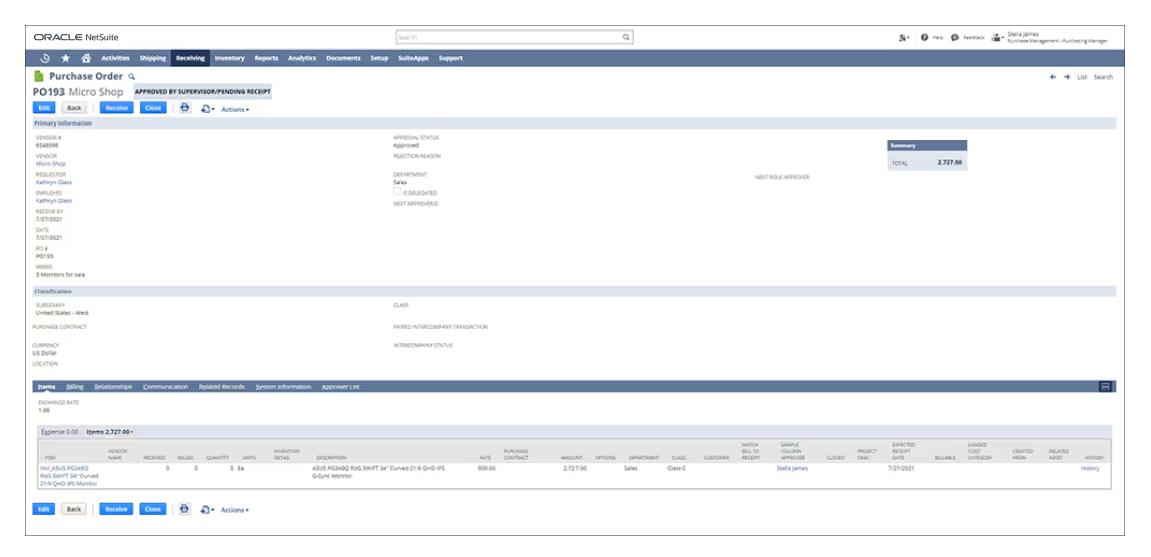
Task: Click inside the global Search field
Action: point(514,37)
